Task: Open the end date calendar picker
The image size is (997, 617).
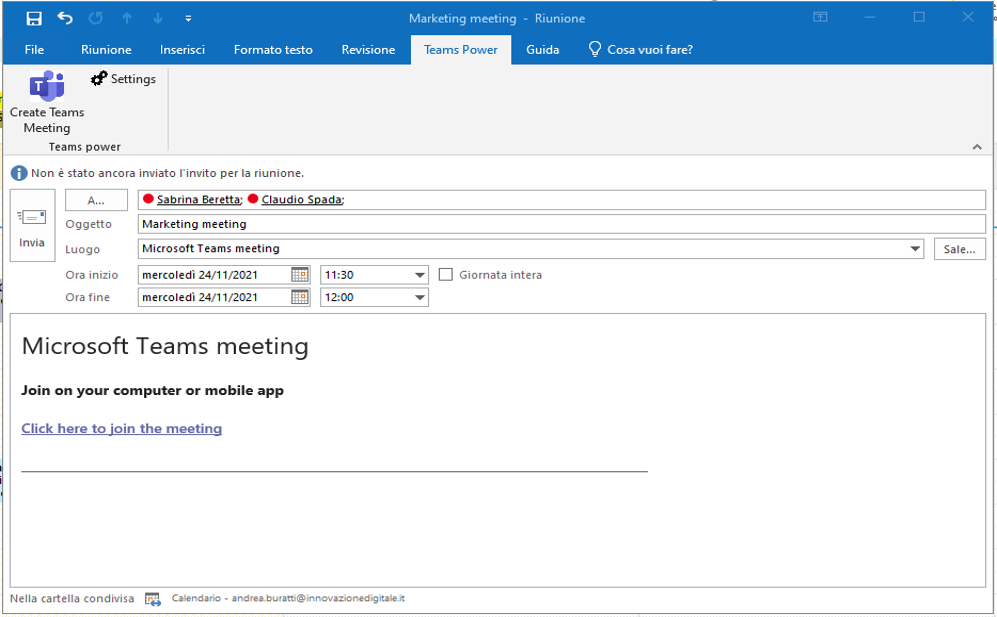Action: (x=299, y=297)
